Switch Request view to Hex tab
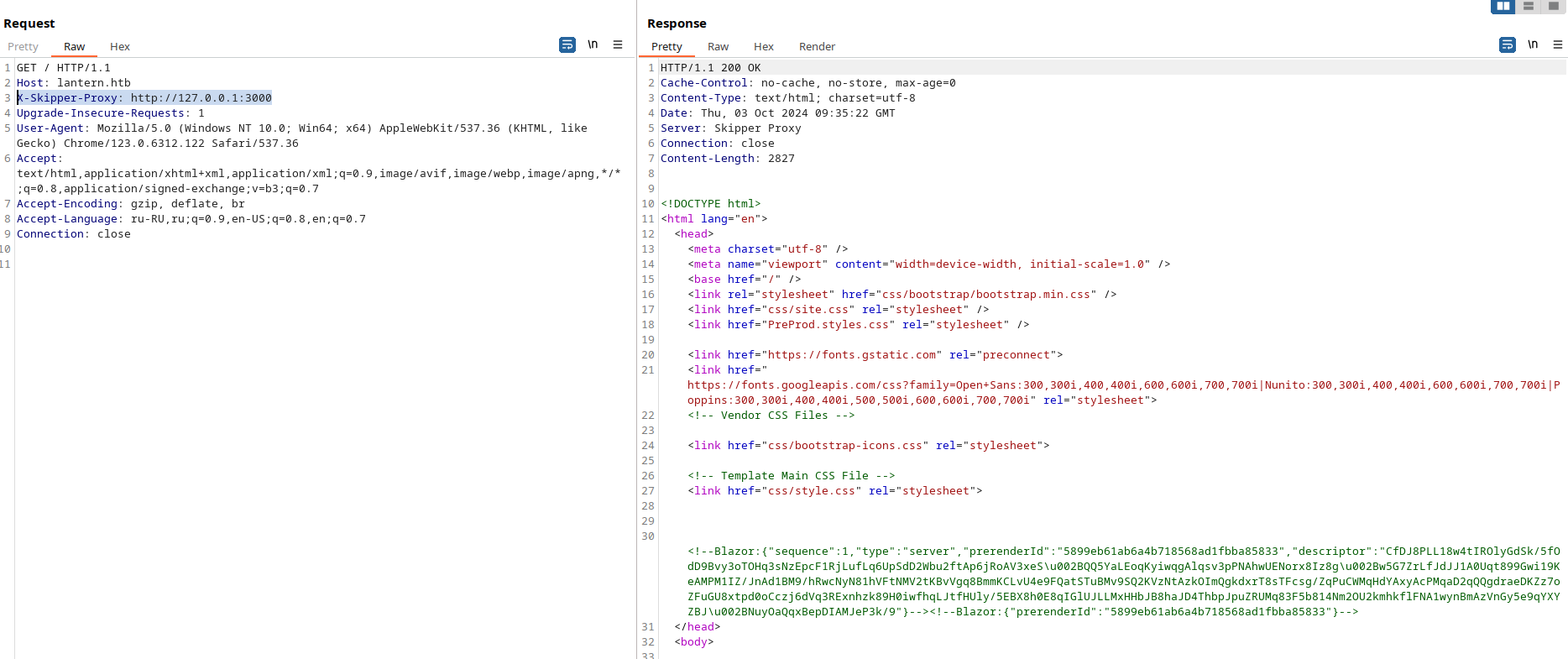The width and height of the screenshot is (1568, 659). (x=120, y=47)
